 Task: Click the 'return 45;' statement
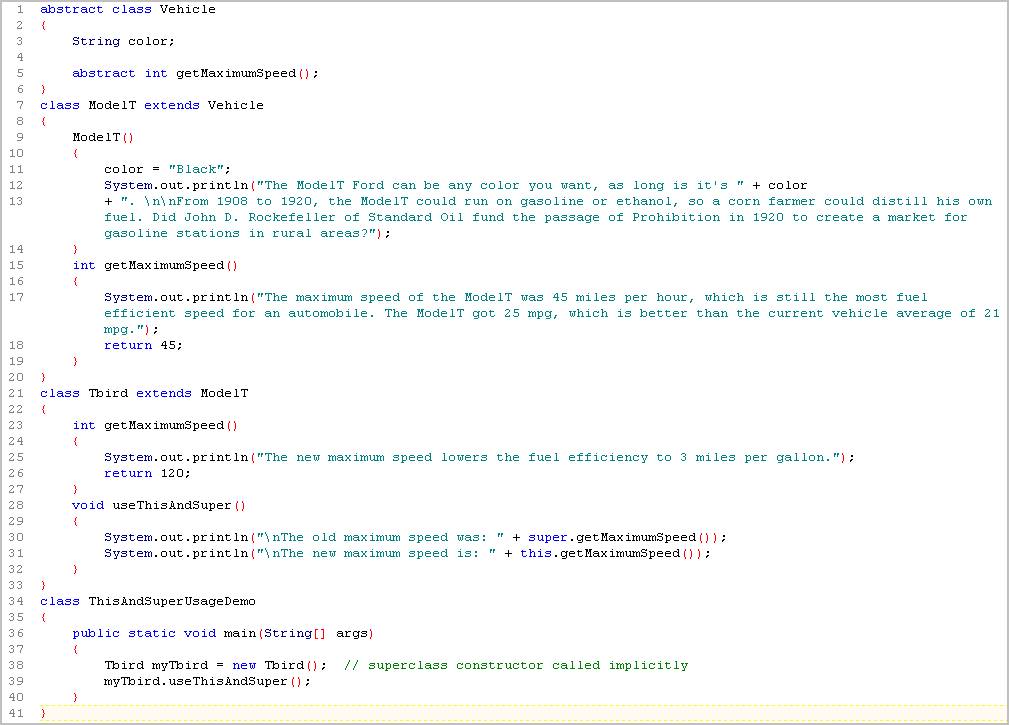click(x=143, y=345)
